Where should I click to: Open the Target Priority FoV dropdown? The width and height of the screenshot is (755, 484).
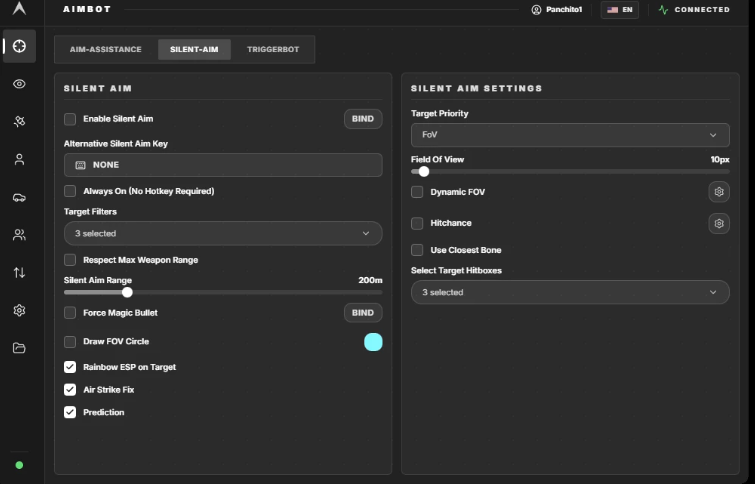(570, 135)
